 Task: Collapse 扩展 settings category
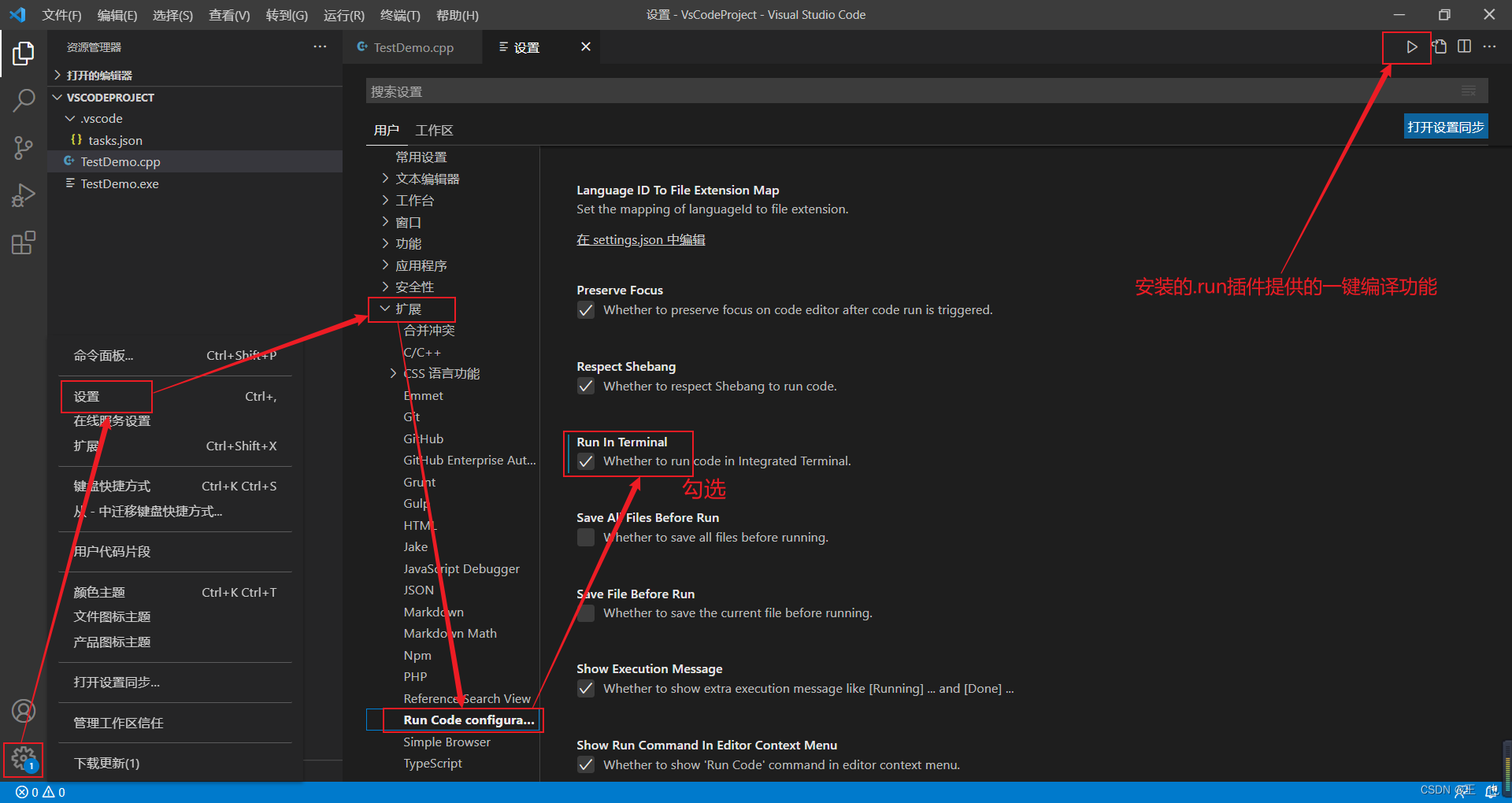(x=385, y=309)
